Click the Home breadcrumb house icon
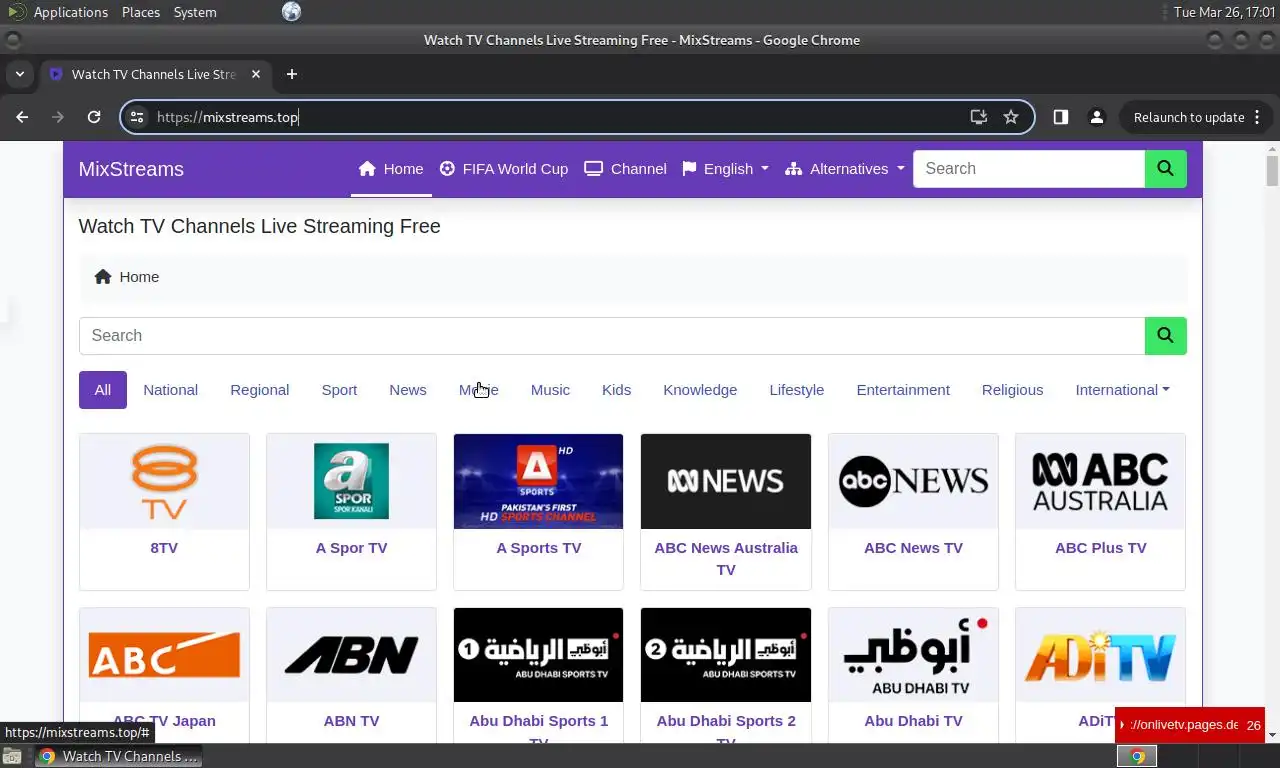This screenshot has height=768, width=1280. (x=103, y=277)
